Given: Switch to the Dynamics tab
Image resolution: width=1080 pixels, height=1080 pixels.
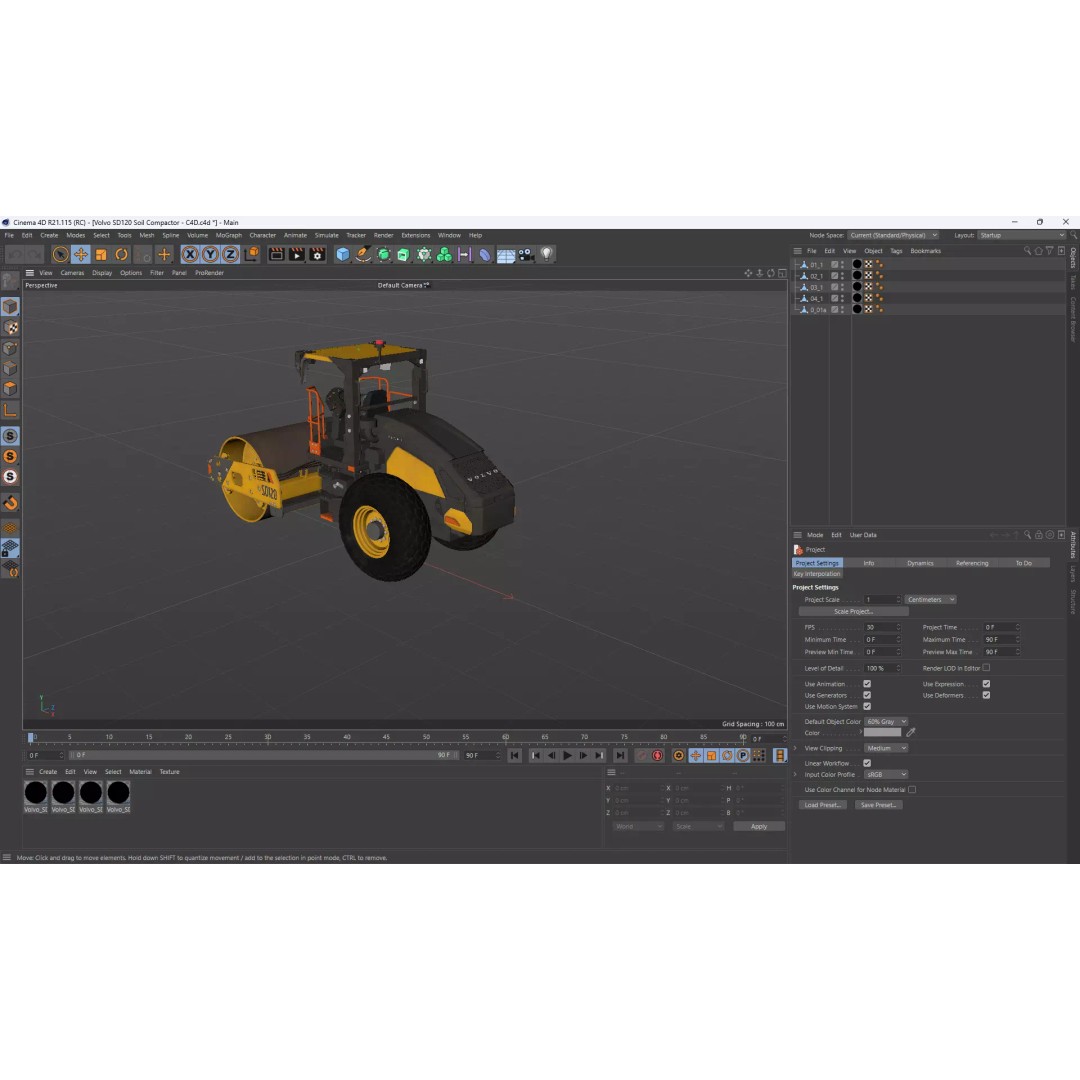Looking at the screenshot, I should (x=920, y=563).
